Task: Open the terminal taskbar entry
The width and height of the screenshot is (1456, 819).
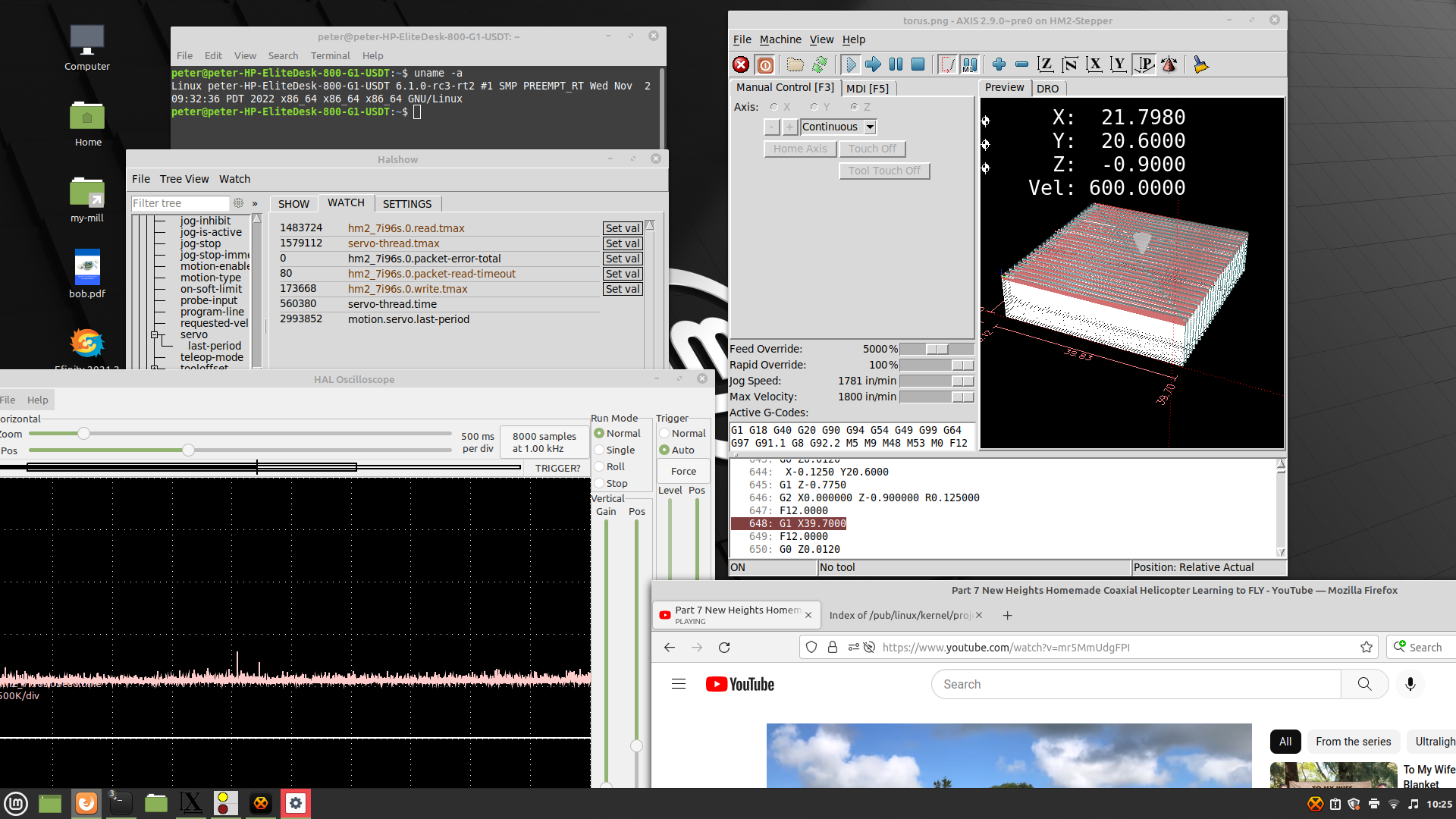Action: (x=121, y=803)
